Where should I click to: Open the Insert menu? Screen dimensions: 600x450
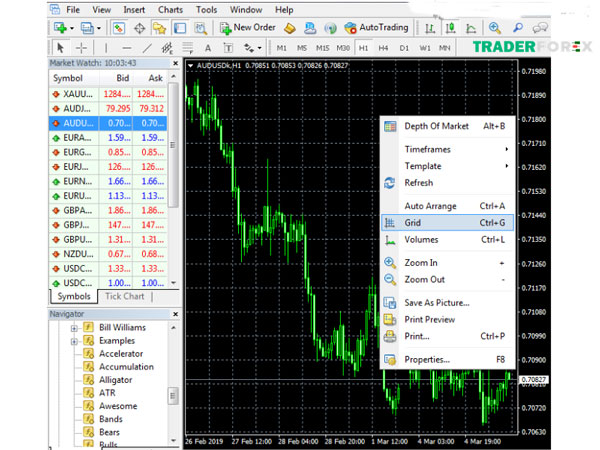point(134,10)
